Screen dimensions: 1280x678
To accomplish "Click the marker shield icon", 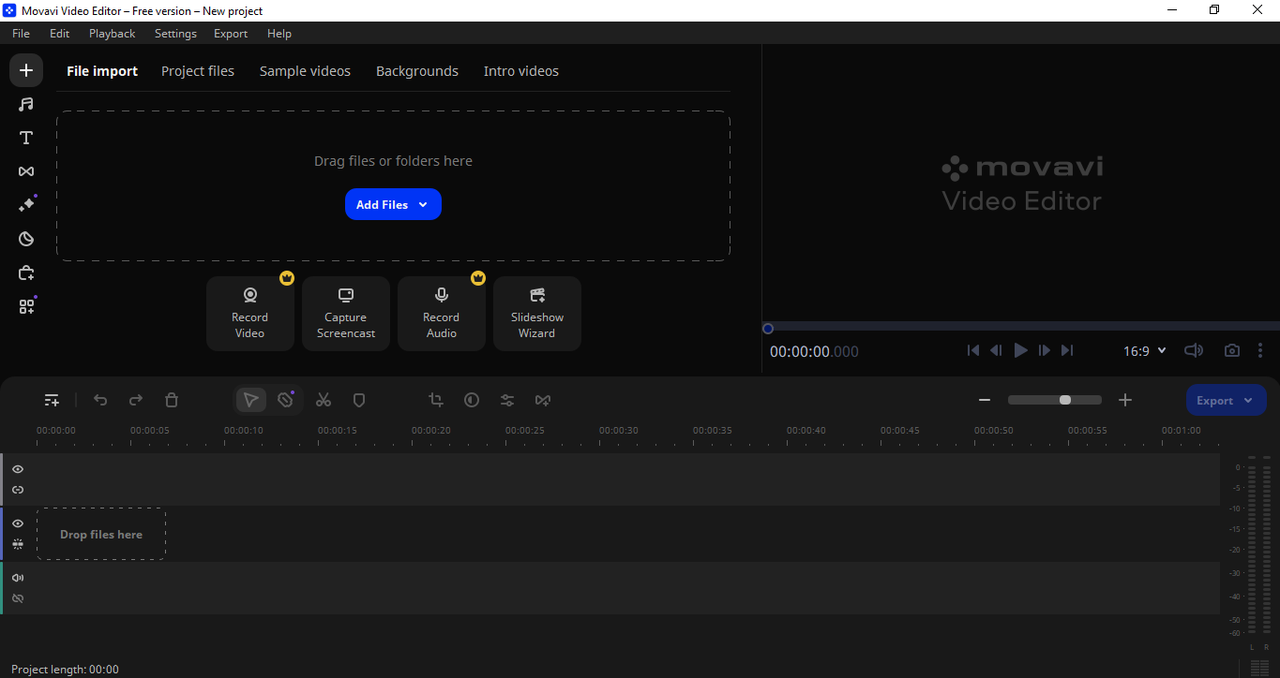I will point(359,400).
